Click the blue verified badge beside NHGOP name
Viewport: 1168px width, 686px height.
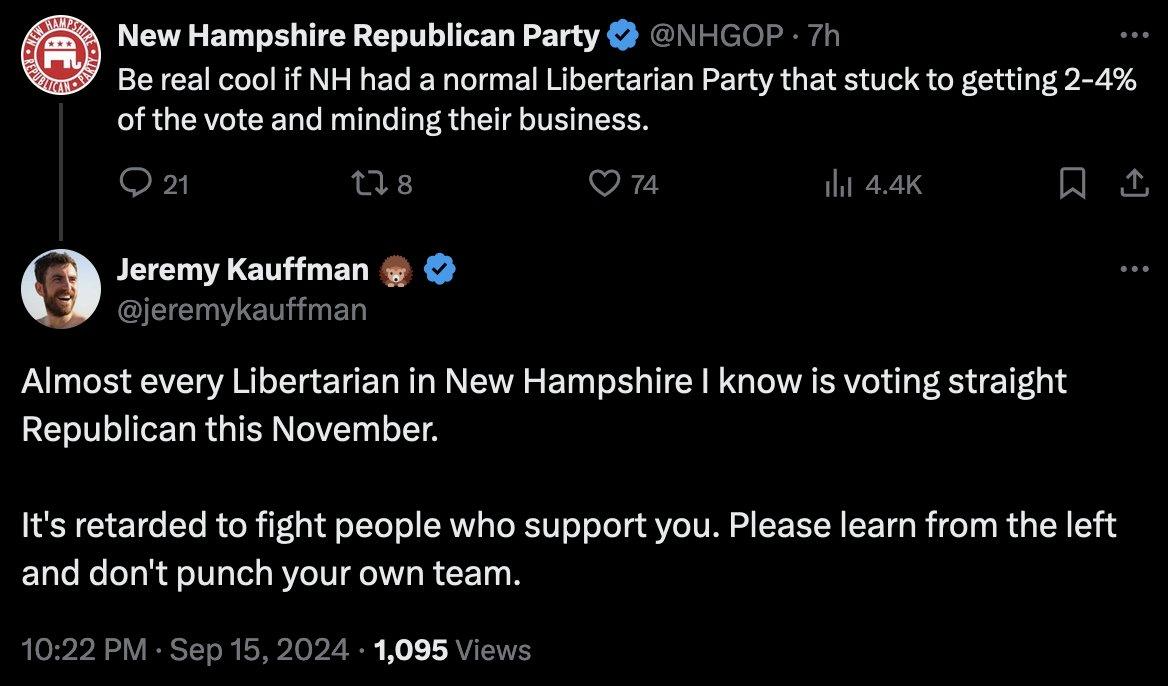tap(624, 37)
